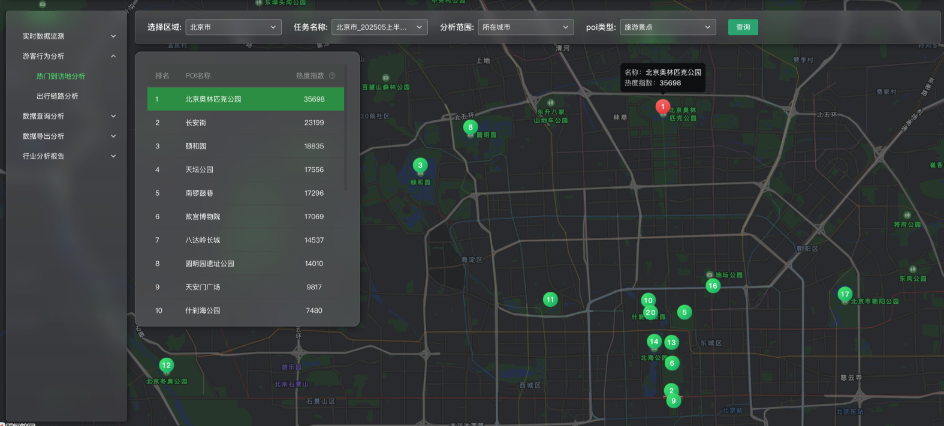Click the 热度指数 column header
944x426 pixels.
coord(310,76)
